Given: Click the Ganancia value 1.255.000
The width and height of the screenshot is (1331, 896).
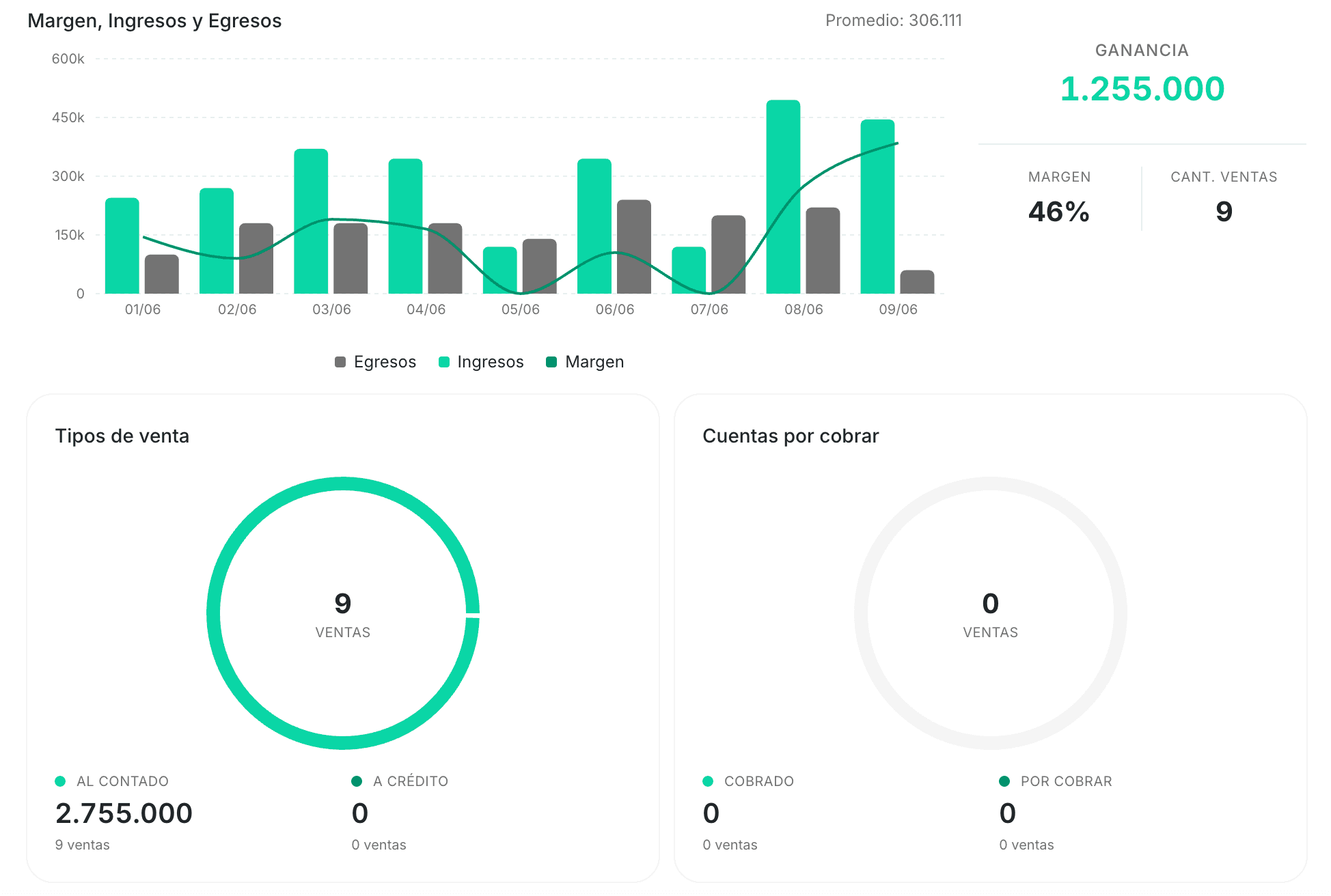Looking at the screenshot, I should tap(1142, 89).
